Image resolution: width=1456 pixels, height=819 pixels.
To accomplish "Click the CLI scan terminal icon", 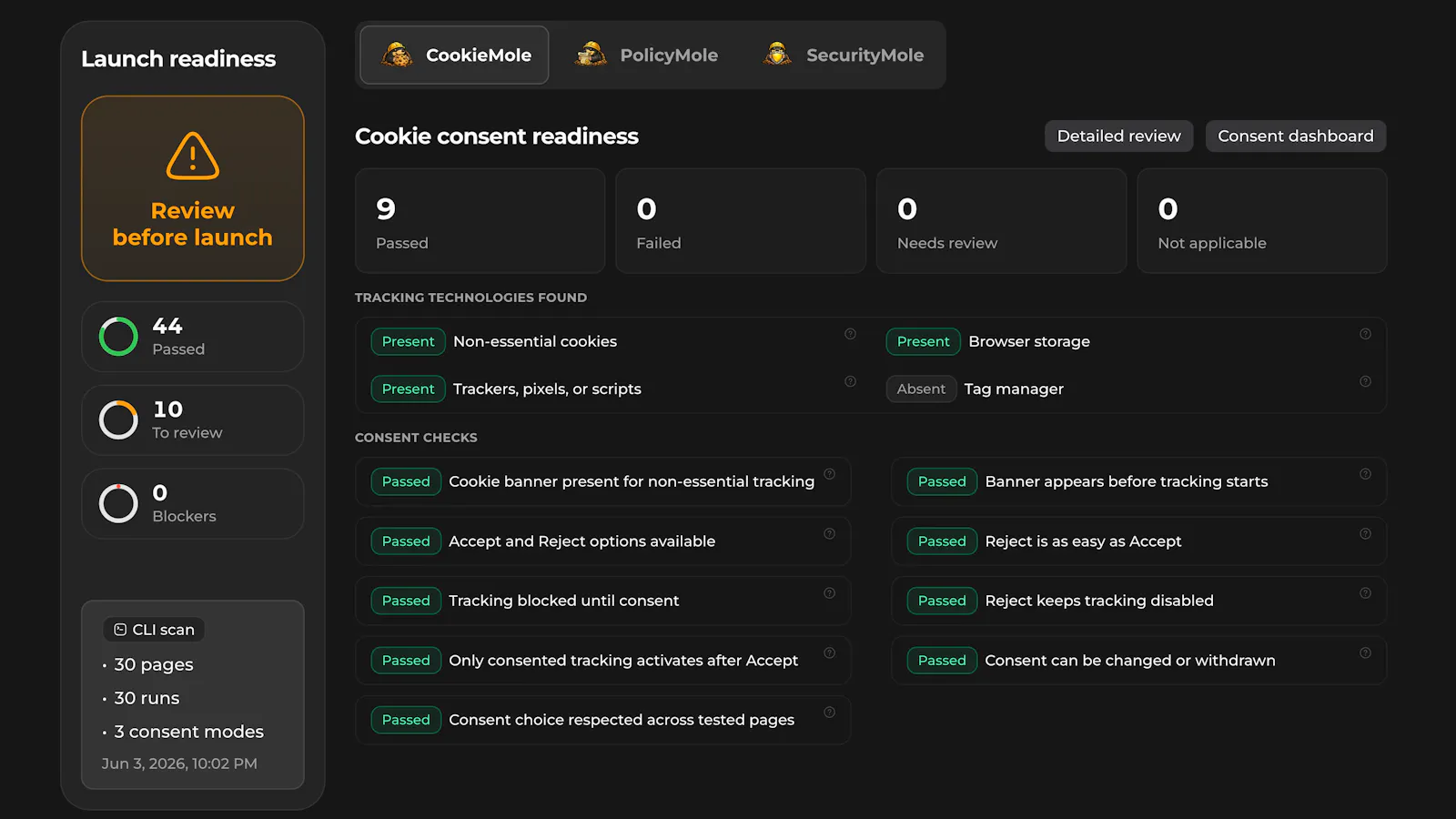I will pyautogui.click(x=120, y=630).
